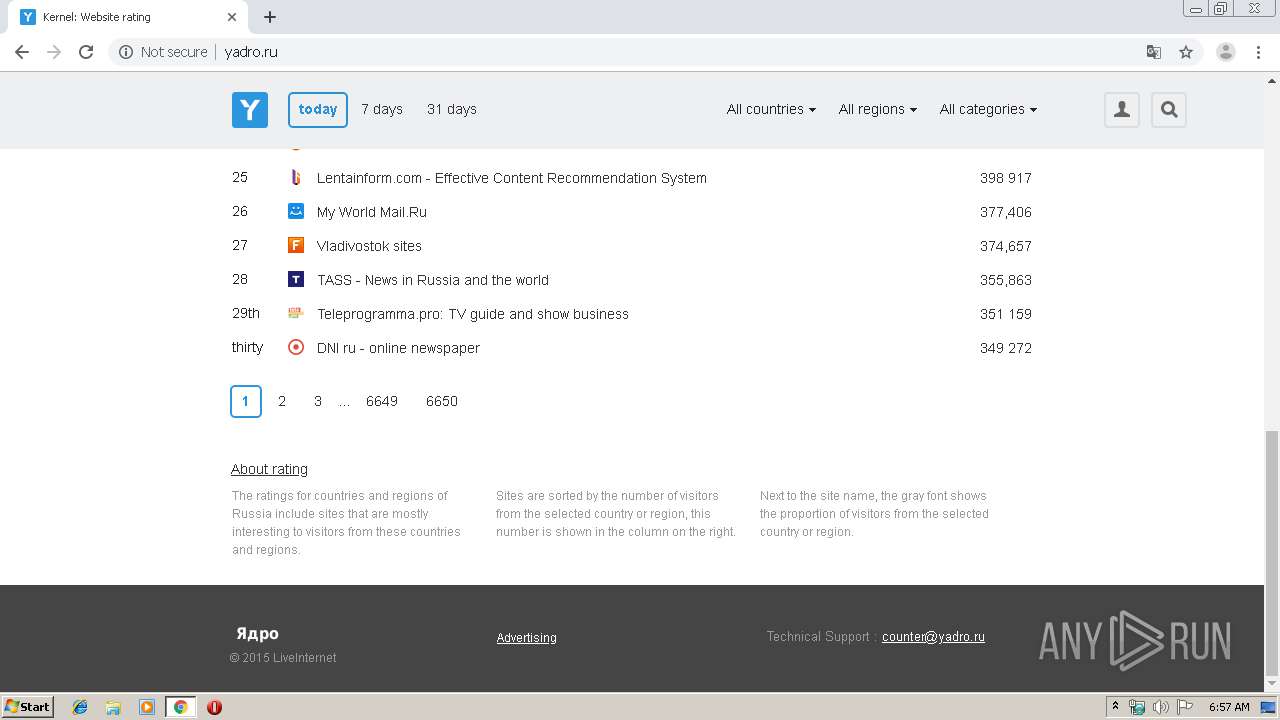Open My World Mail.Ru link
The height and width of the screenshot is (720, 1280).
[x=372, y=212]
